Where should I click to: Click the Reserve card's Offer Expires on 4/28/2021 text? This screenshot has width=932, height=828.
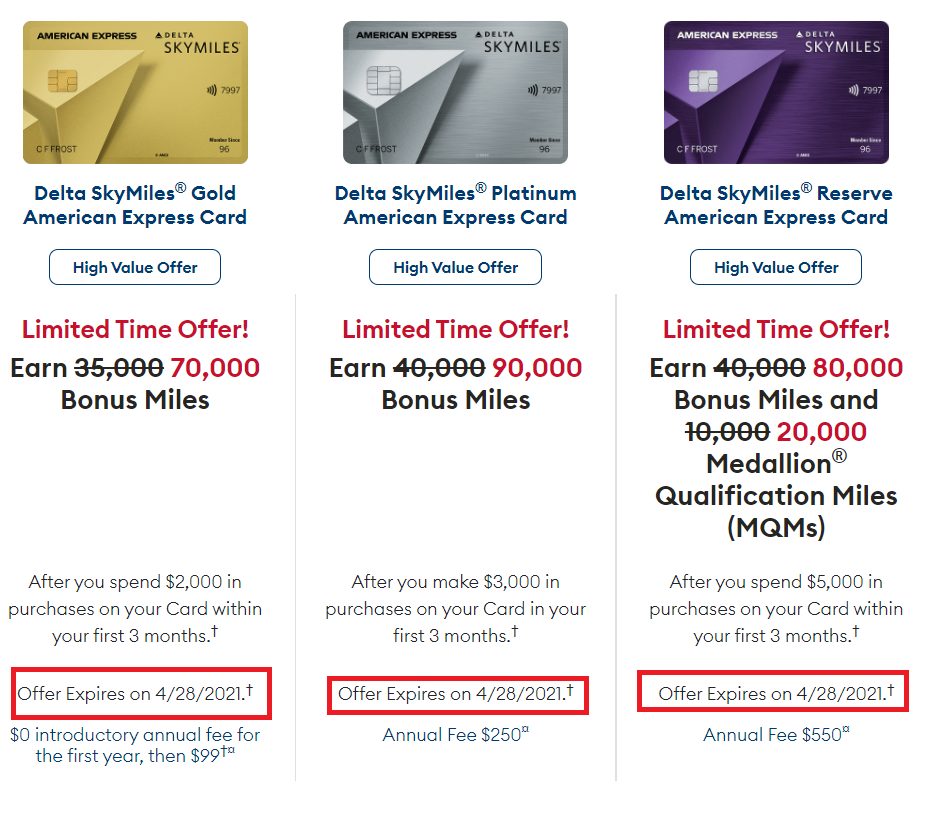[x=776, y=693]
